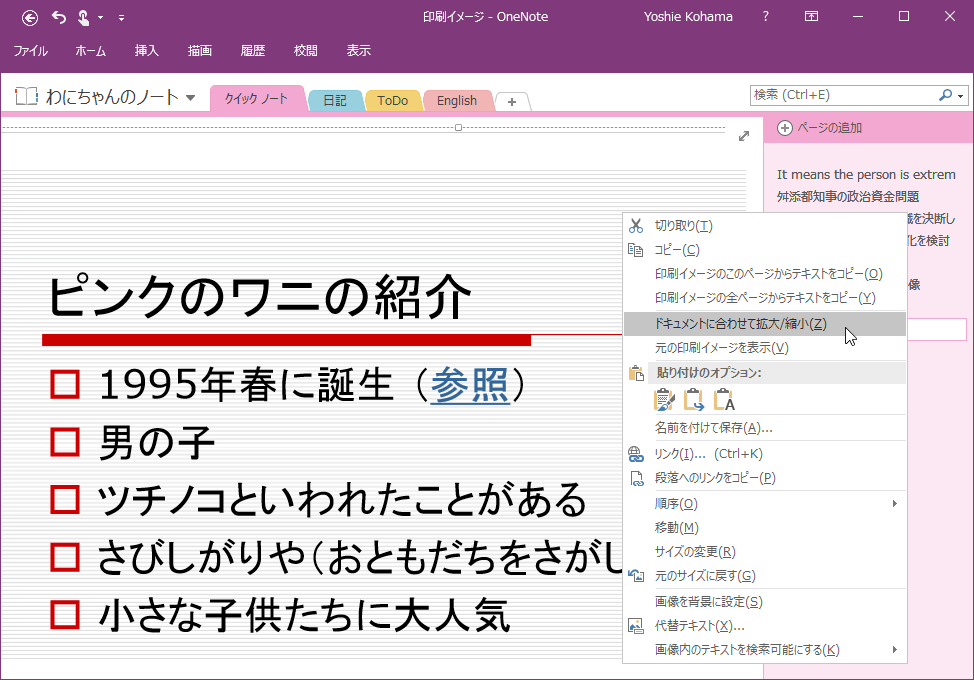Choose 印刷イメージのこのページからテキストをコピー(O)
The height and width of the screenshot is (680, 974).
click(x=764, y=274)
